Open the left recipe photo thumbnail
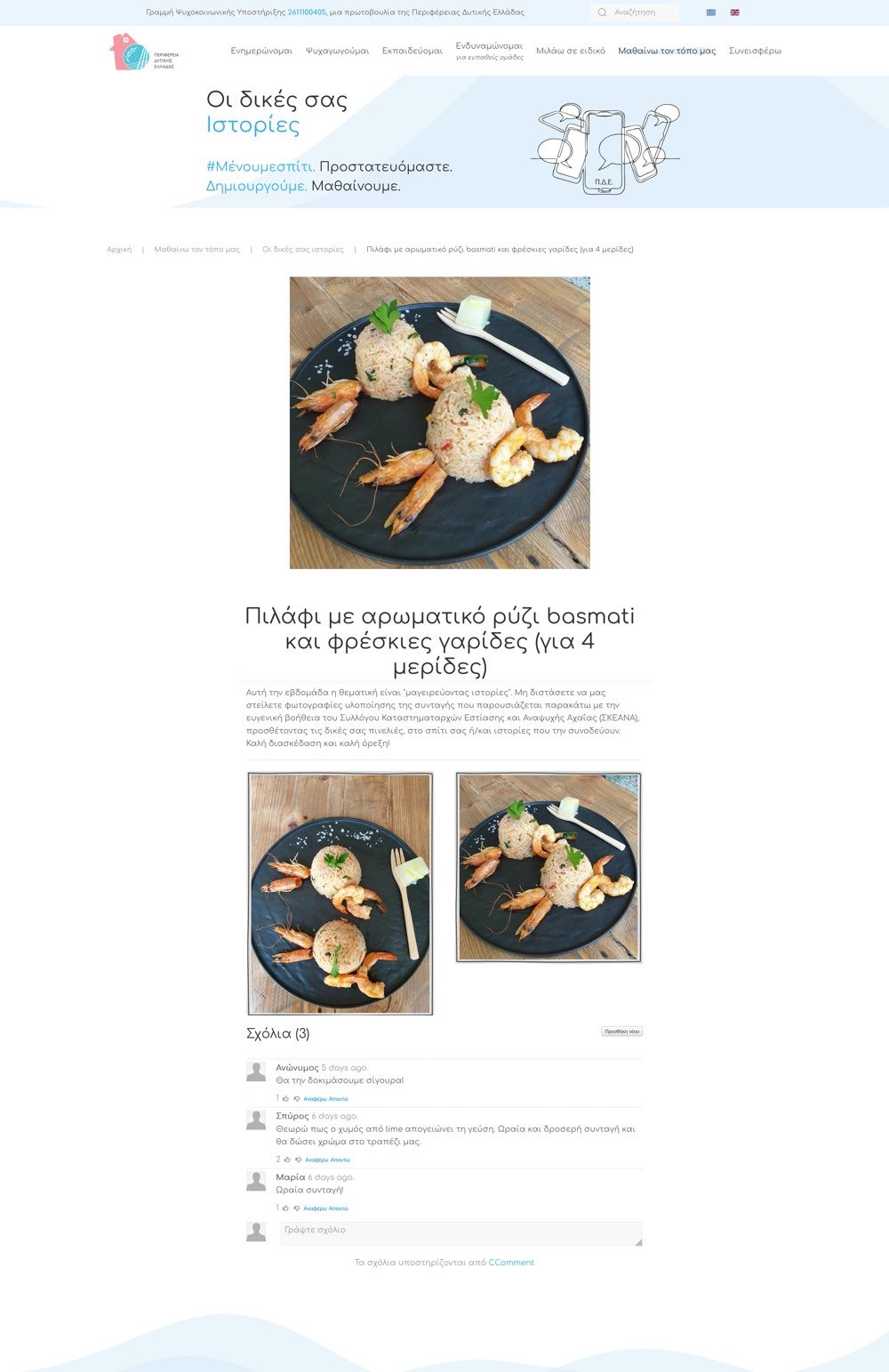889x1372 pixels. pyautogui.click(x=340, y=894)
